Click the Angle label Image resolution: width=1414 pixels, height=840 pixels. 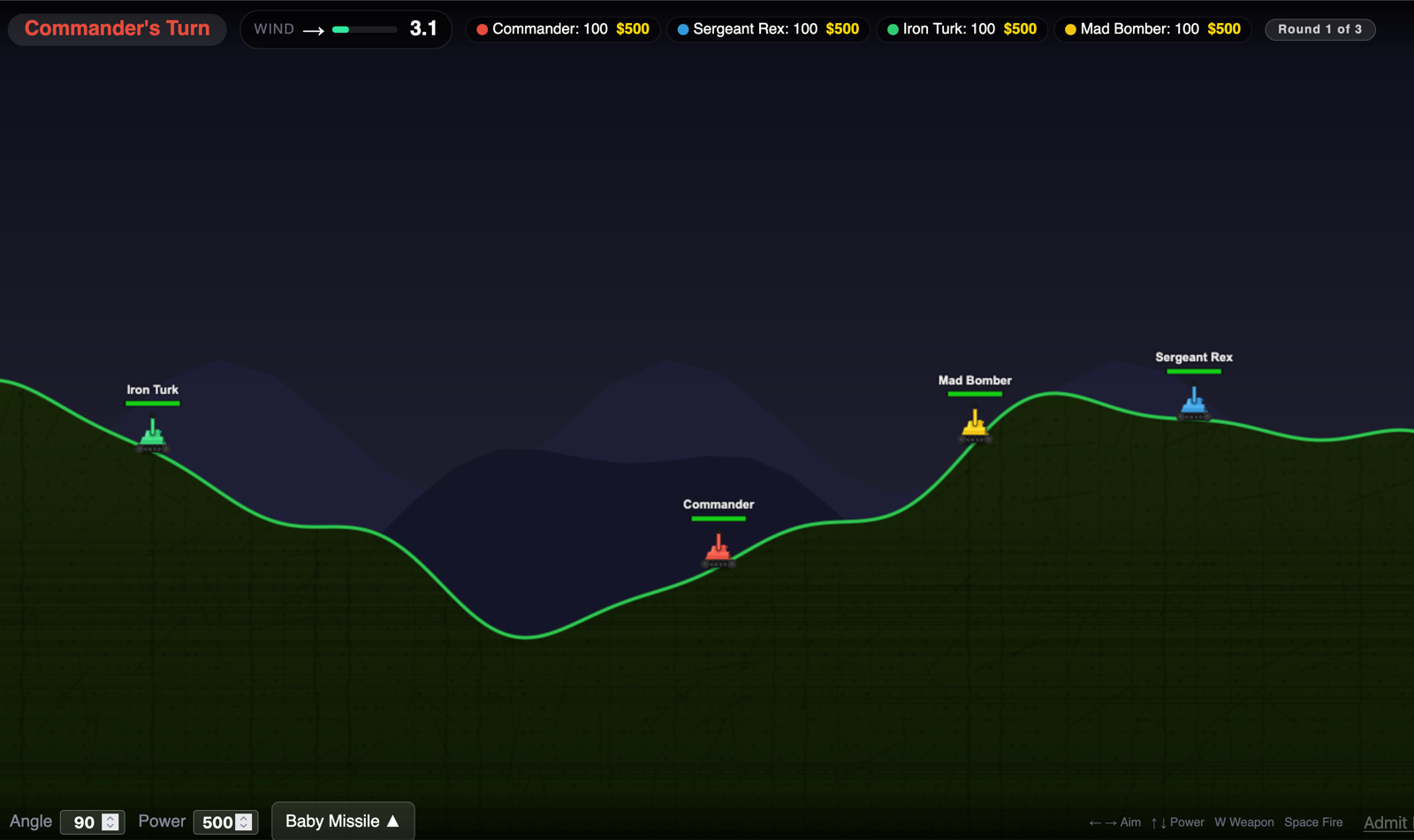click(31, 821)
